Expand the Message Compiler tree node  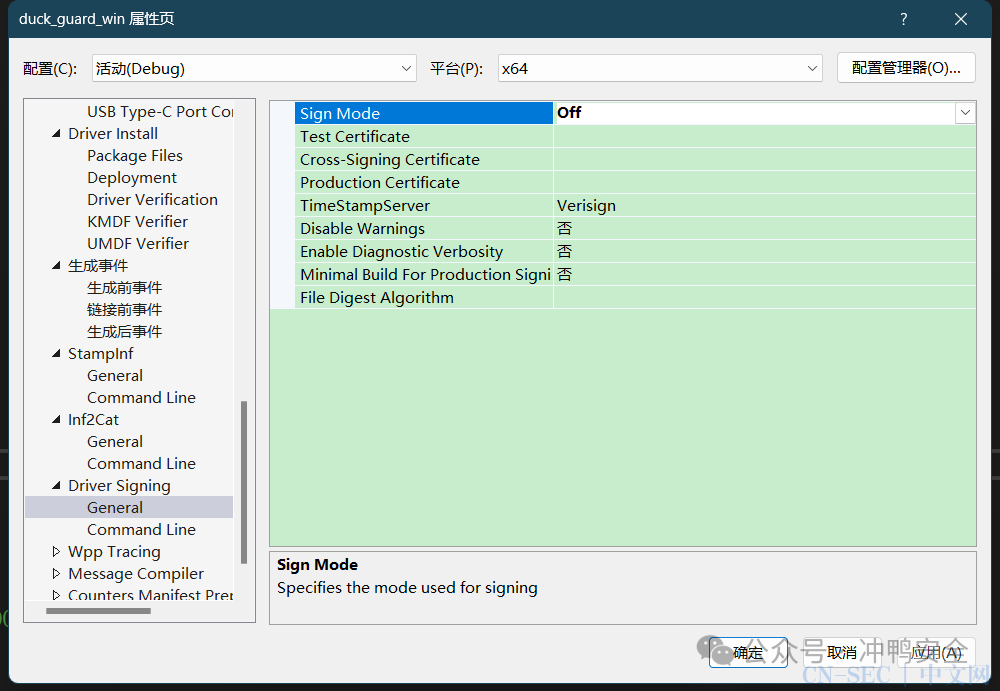click(x=56, y=574)
